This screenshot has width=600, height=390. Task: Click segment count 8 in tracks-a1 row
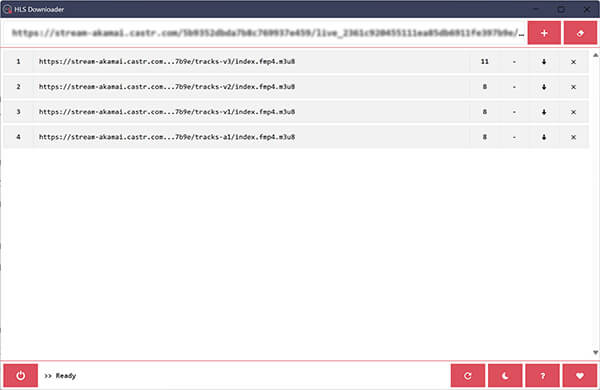tap(484, 137)
